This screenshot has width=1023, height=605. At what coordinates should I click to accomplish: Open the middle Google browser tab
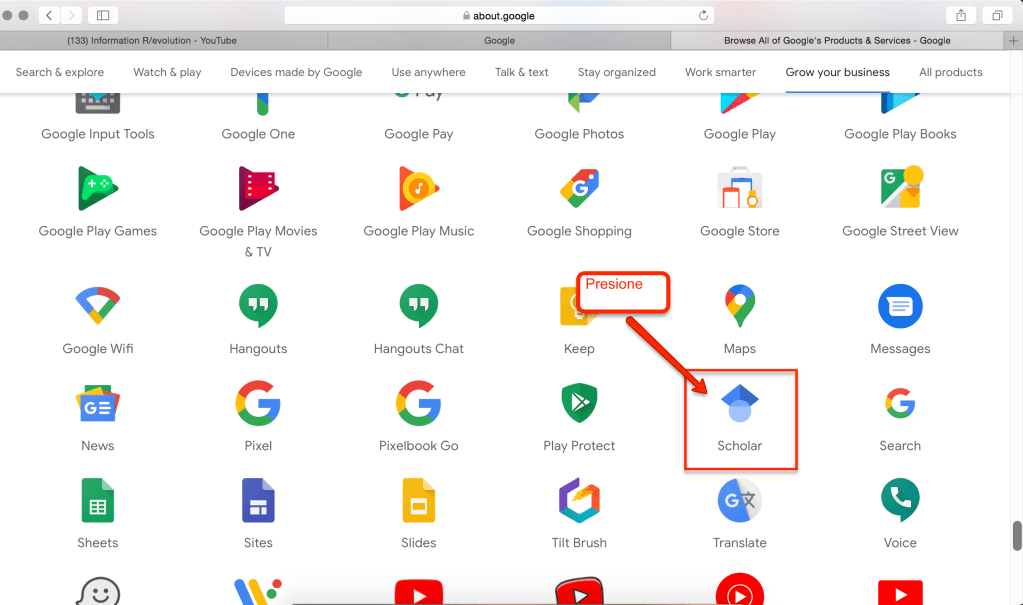[x=499, y=40]
